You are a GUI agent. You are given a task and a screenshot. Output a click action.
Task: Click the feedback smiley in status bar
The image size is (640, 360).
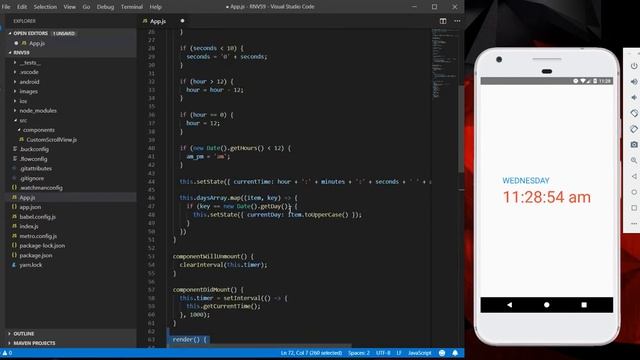(x=442, y=353)
